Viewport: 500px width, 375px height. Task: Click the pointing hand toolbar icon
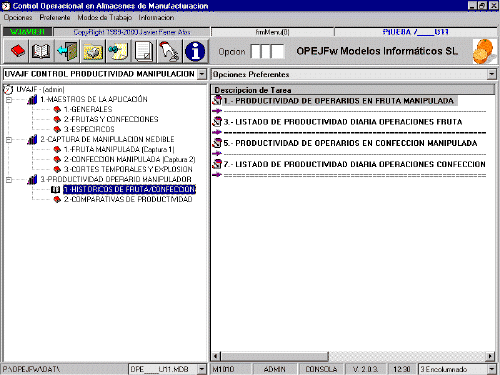[170, 51]
